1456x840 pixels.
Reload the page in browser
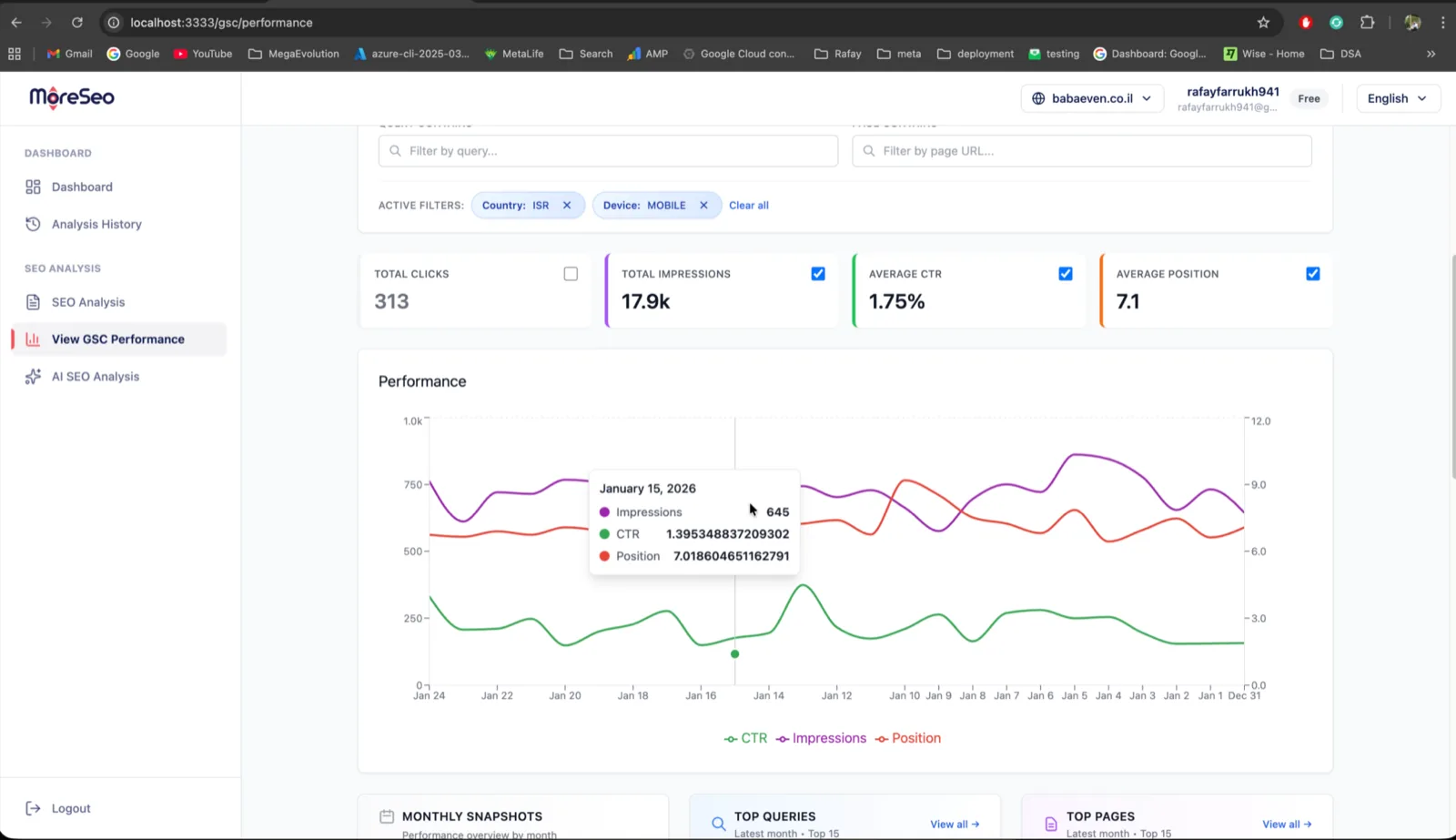pos(77,23)
